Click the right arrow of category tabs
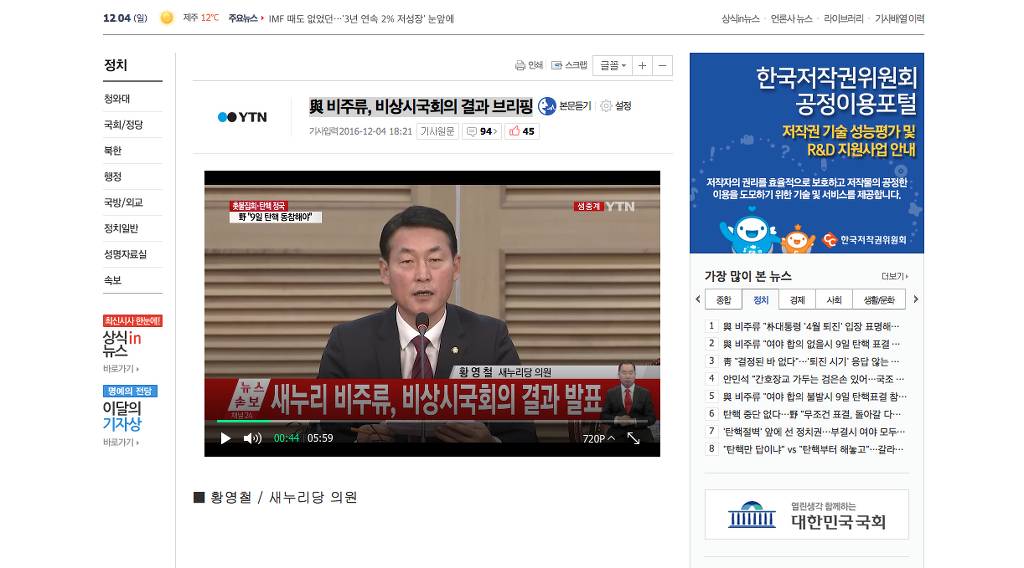 916,299
